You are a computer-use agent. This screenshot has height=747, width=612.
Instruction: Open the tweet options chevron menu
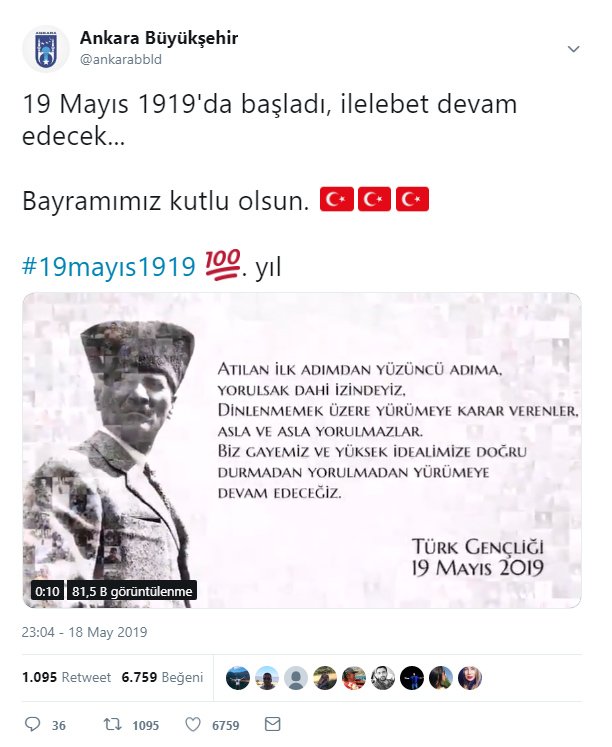point(573,49)
